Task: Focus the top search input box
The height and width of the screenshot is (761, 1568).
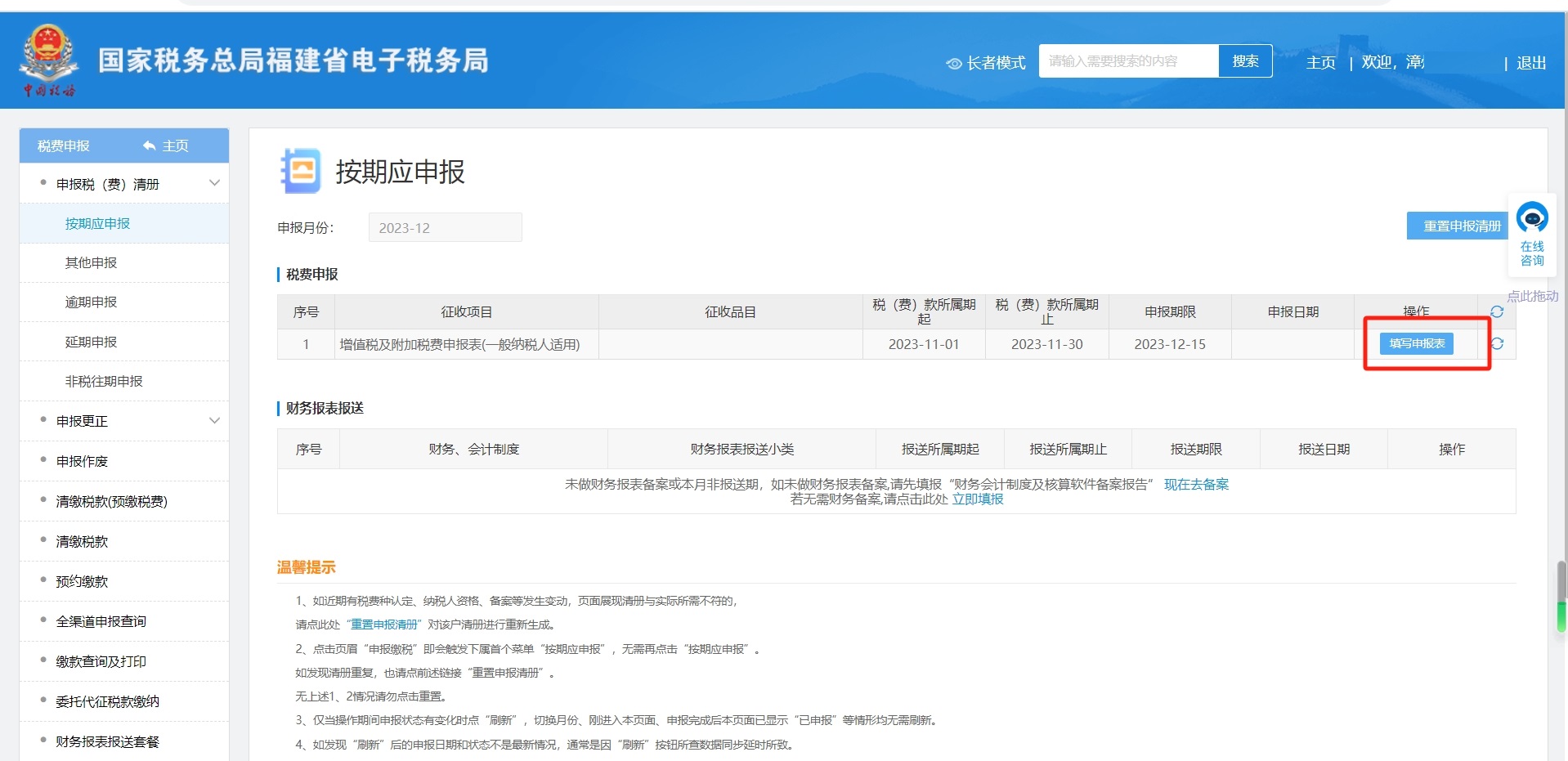Action: tap(1128, 61)
